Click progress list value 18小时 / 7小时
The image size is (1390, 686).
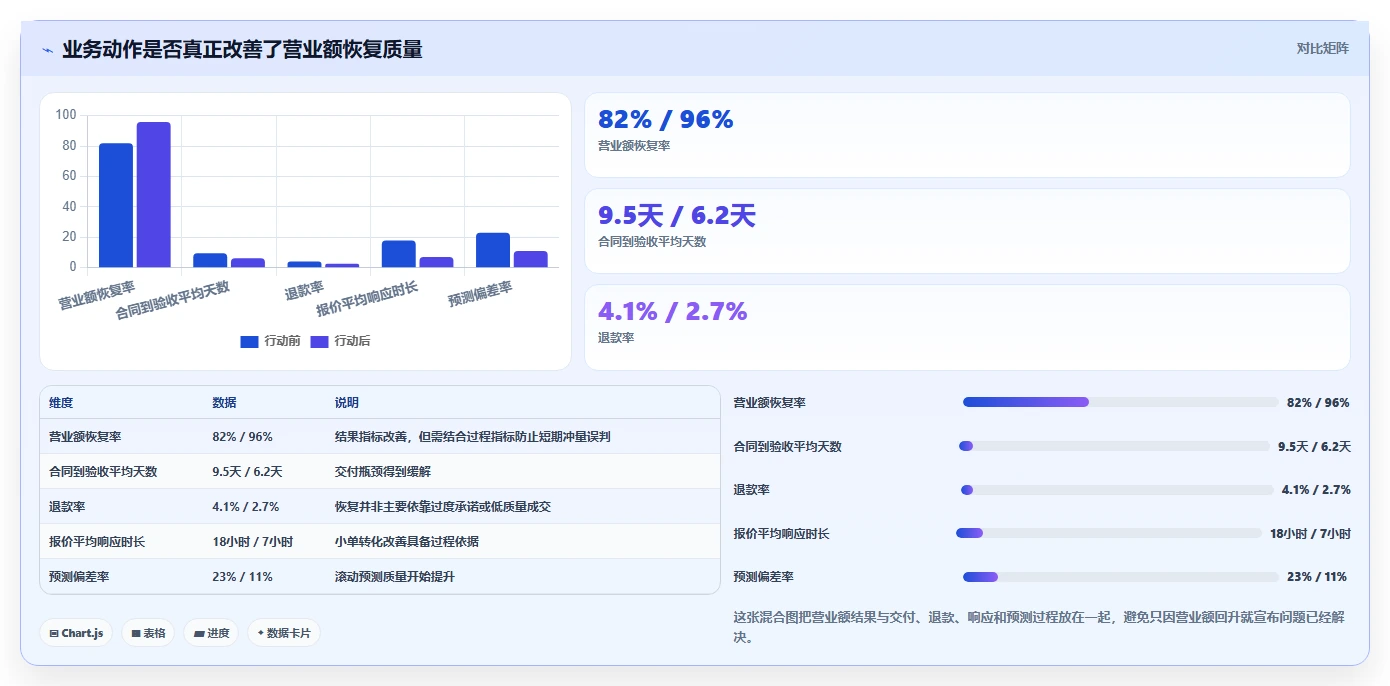click(1310, 534)
